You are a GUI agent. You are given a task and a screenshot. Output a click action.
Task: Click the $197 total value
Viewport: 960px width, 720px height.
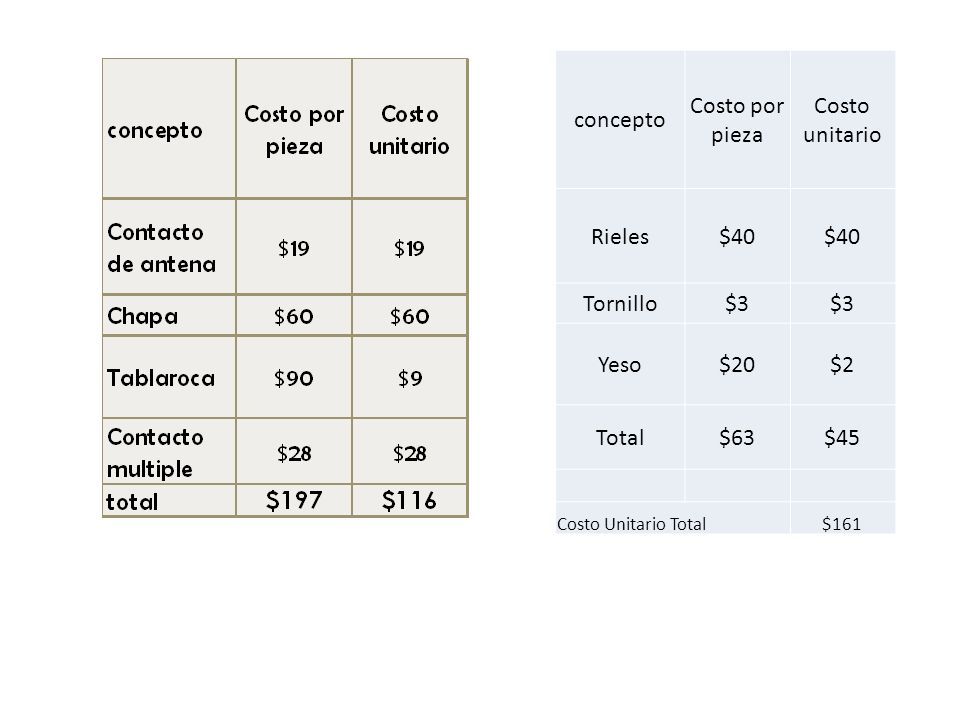294,500
